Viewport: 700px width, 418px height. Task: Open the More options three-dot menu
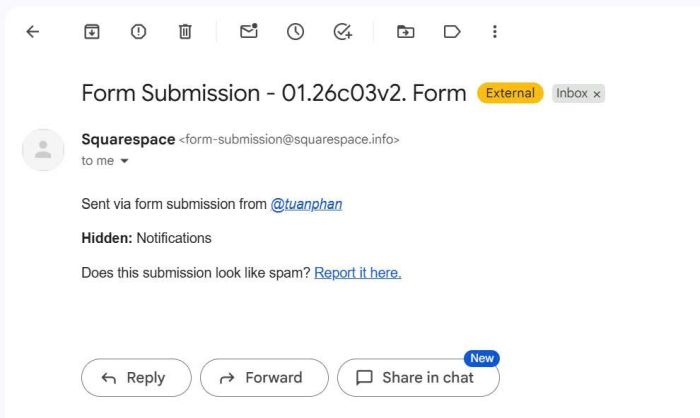[x=494, y=32]
